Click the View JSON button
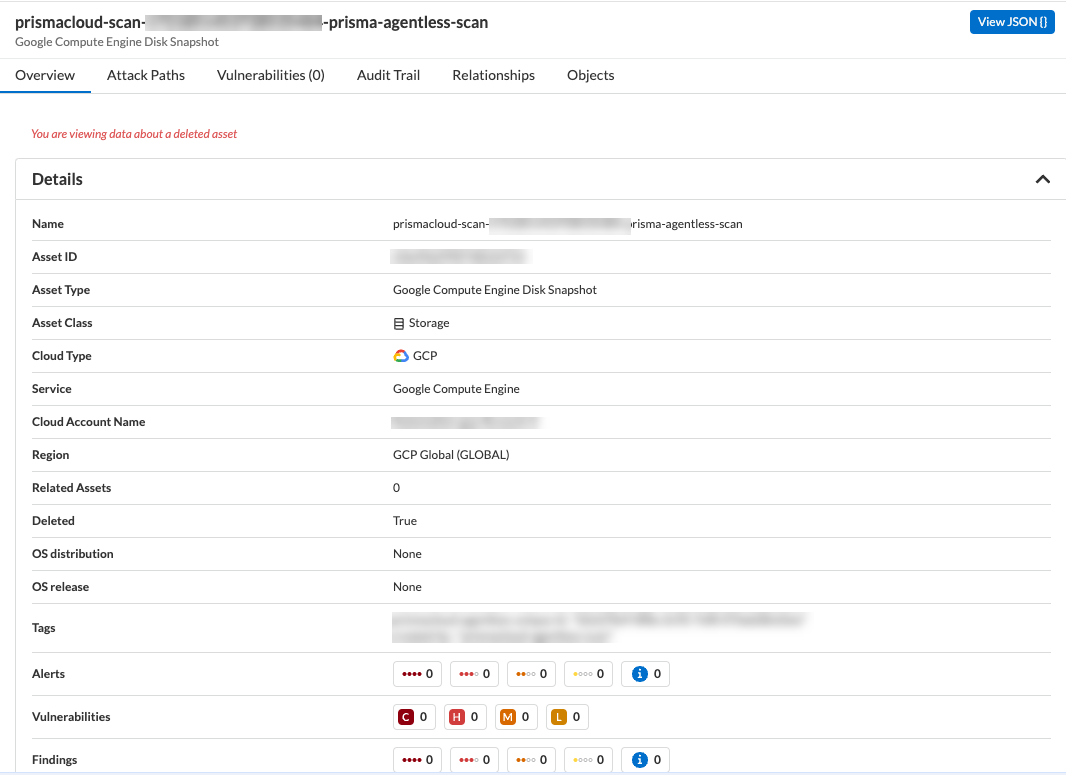 (x=1012, y=22)
